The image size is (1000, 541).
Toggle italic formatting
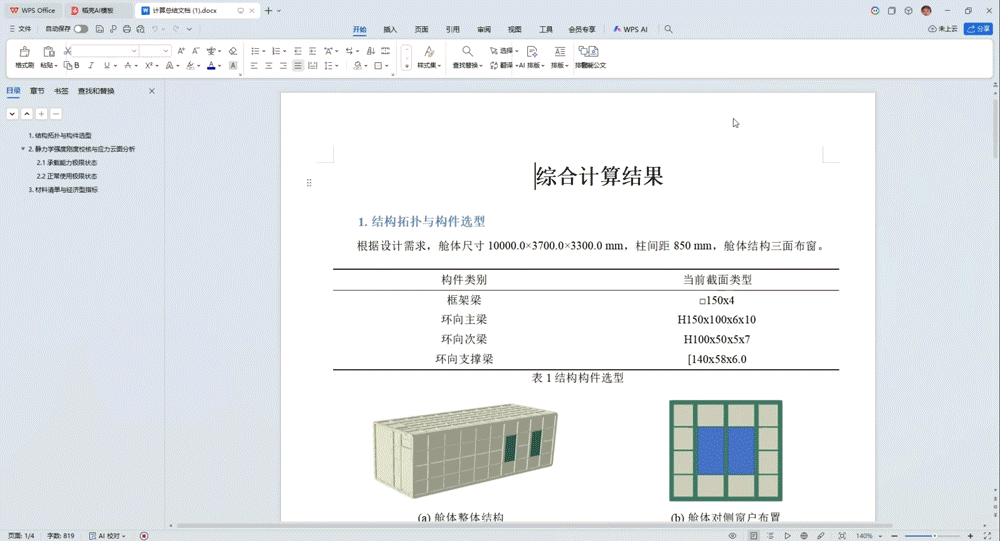point(91,65)
